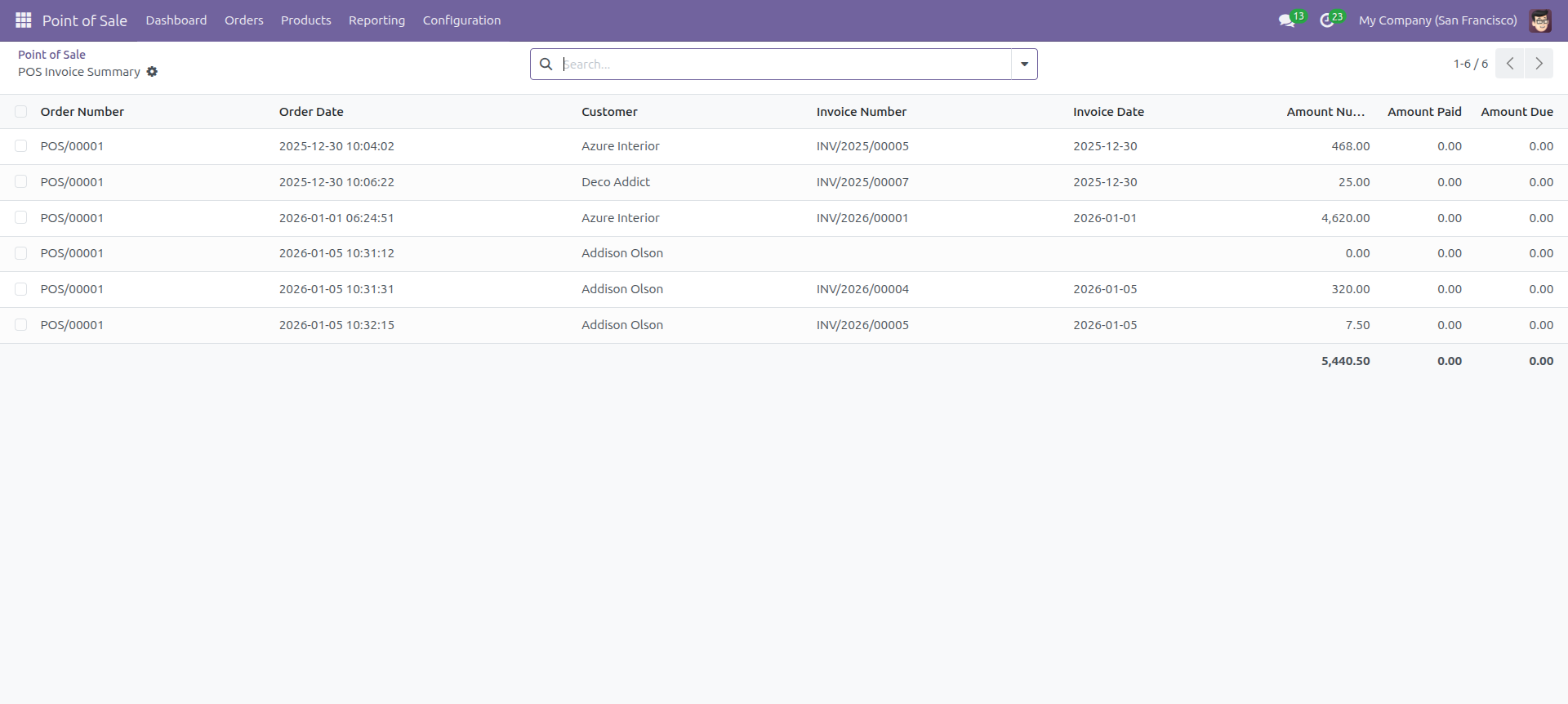Viewport: 1568px width, 704px height.
Task: Tick the select-all checkbox in the header
Action: [x=21, y=112]
